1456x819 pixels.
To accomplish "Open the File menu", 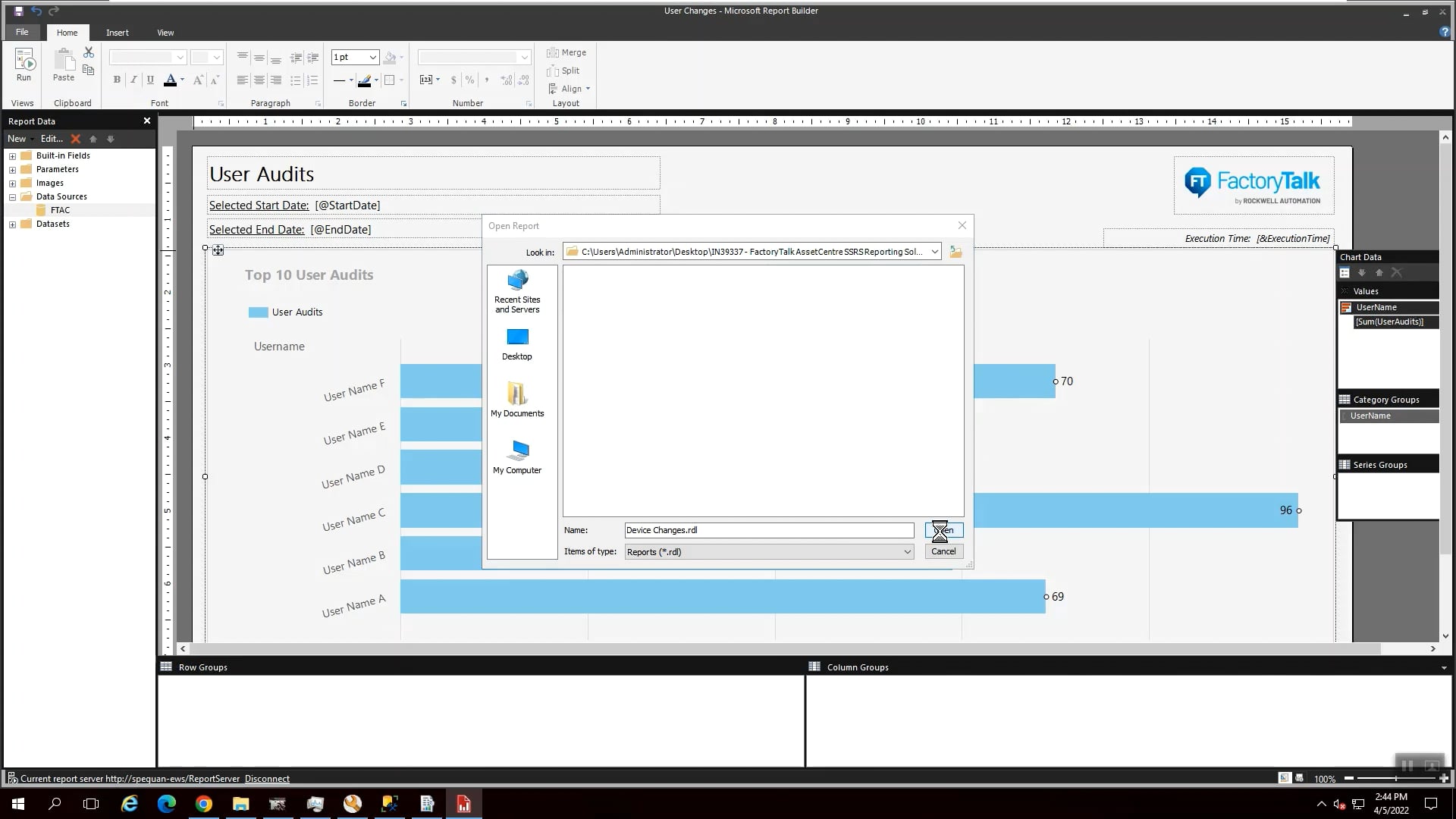I will click(22, 32).
